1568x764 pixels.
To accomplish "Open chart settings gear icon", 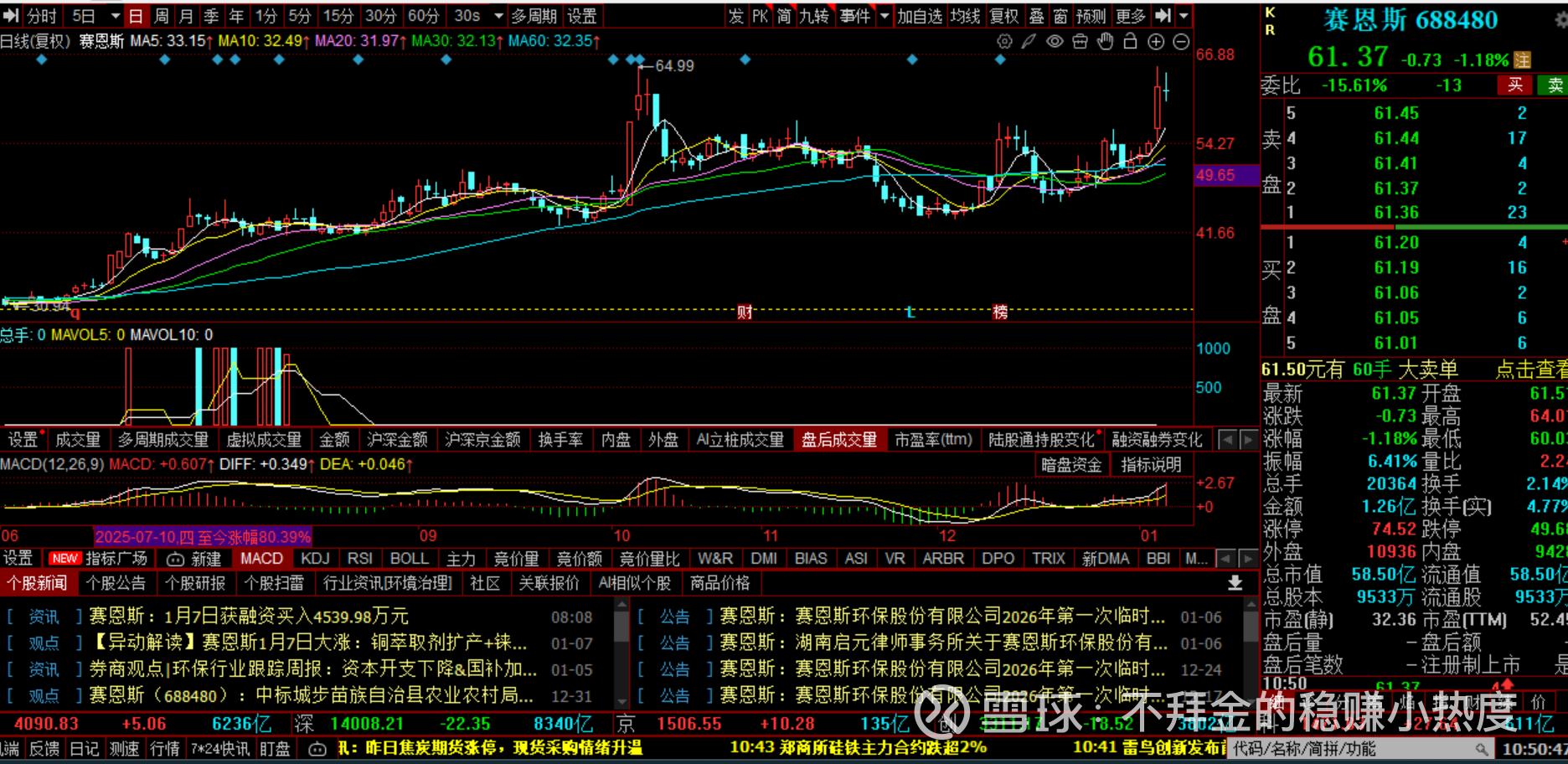I will point(1004,41).
